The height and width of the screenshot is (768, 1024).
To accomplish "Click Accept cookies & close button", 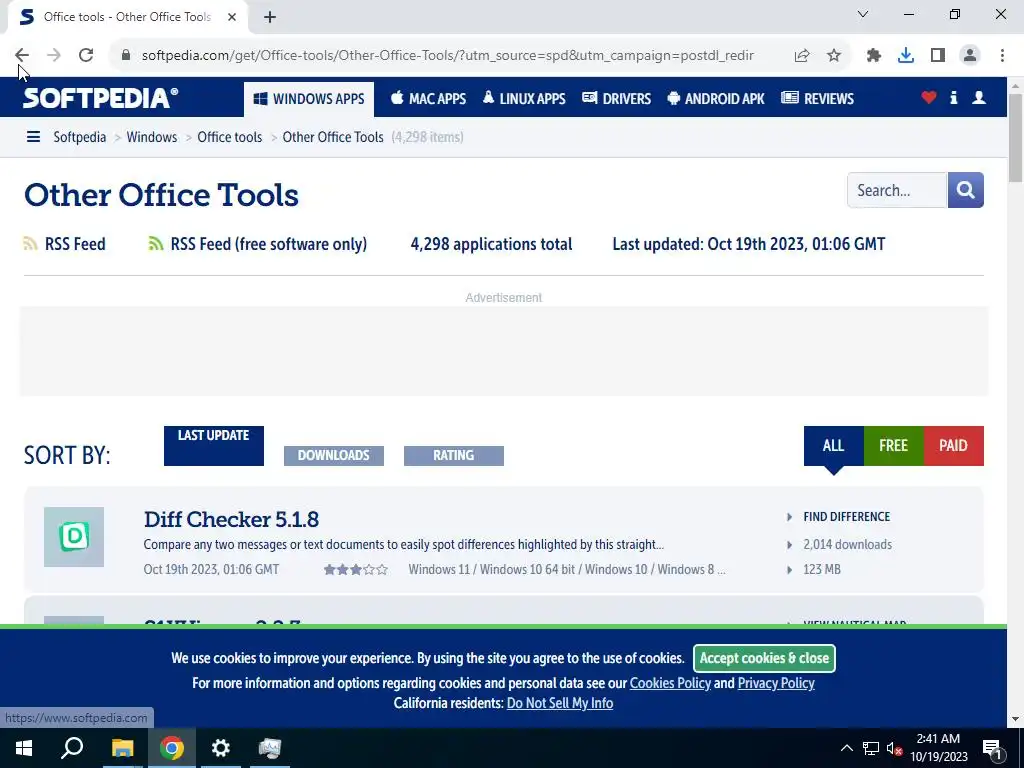I will (764, 658).
